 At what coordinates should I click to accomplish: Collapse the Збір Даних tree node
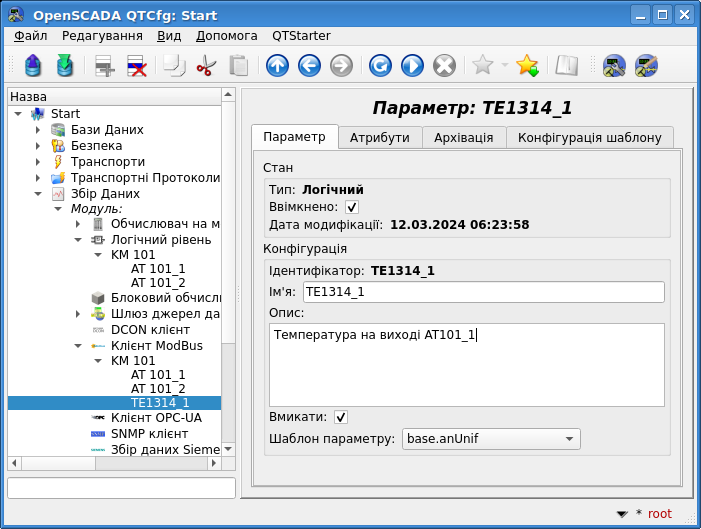click(x=38, y=194)
